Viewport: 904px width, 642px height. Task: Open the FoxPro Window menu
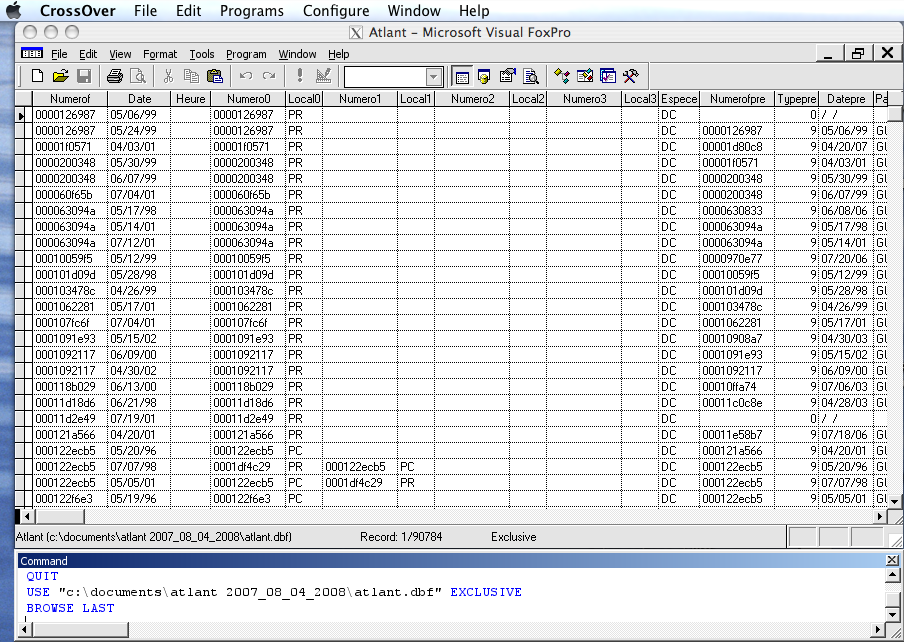point(297,54)
